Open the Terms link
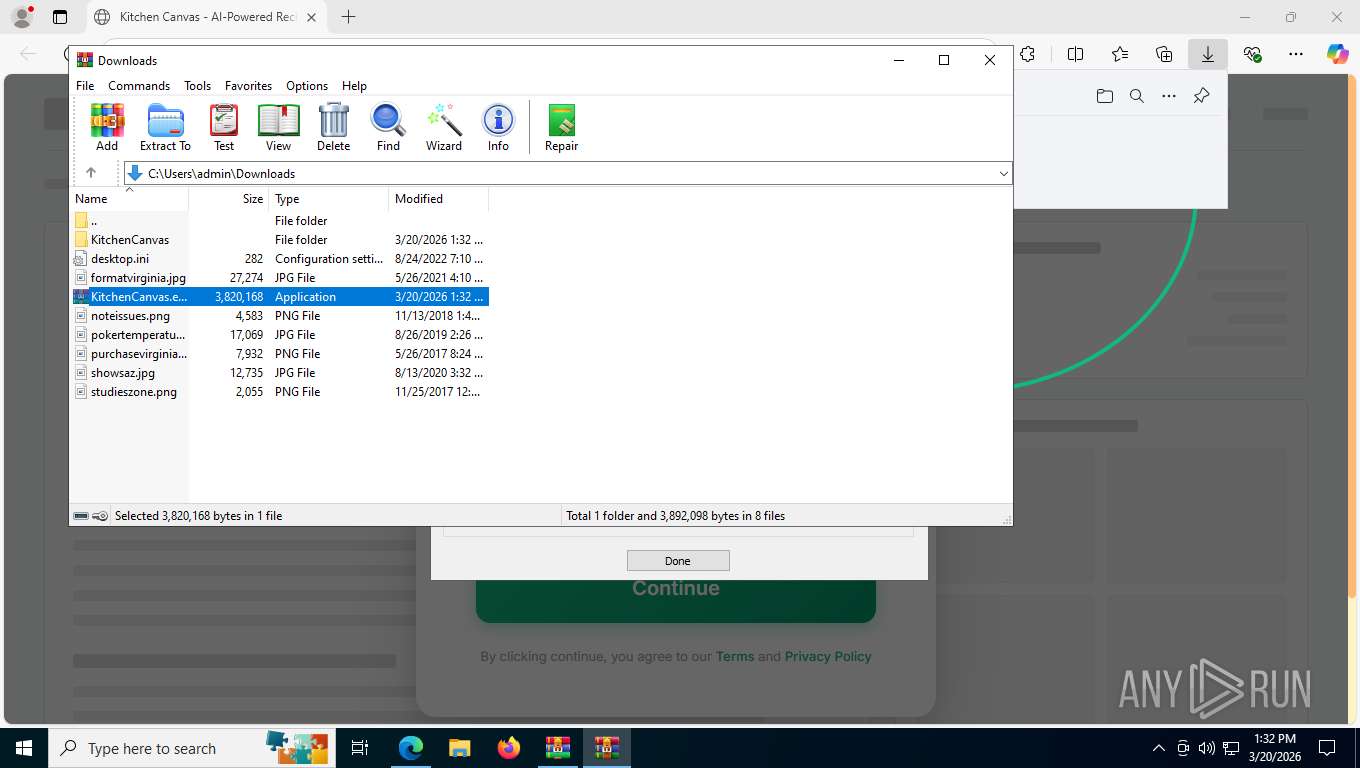This screenshot has width=1360, height=768. [735, 657]
